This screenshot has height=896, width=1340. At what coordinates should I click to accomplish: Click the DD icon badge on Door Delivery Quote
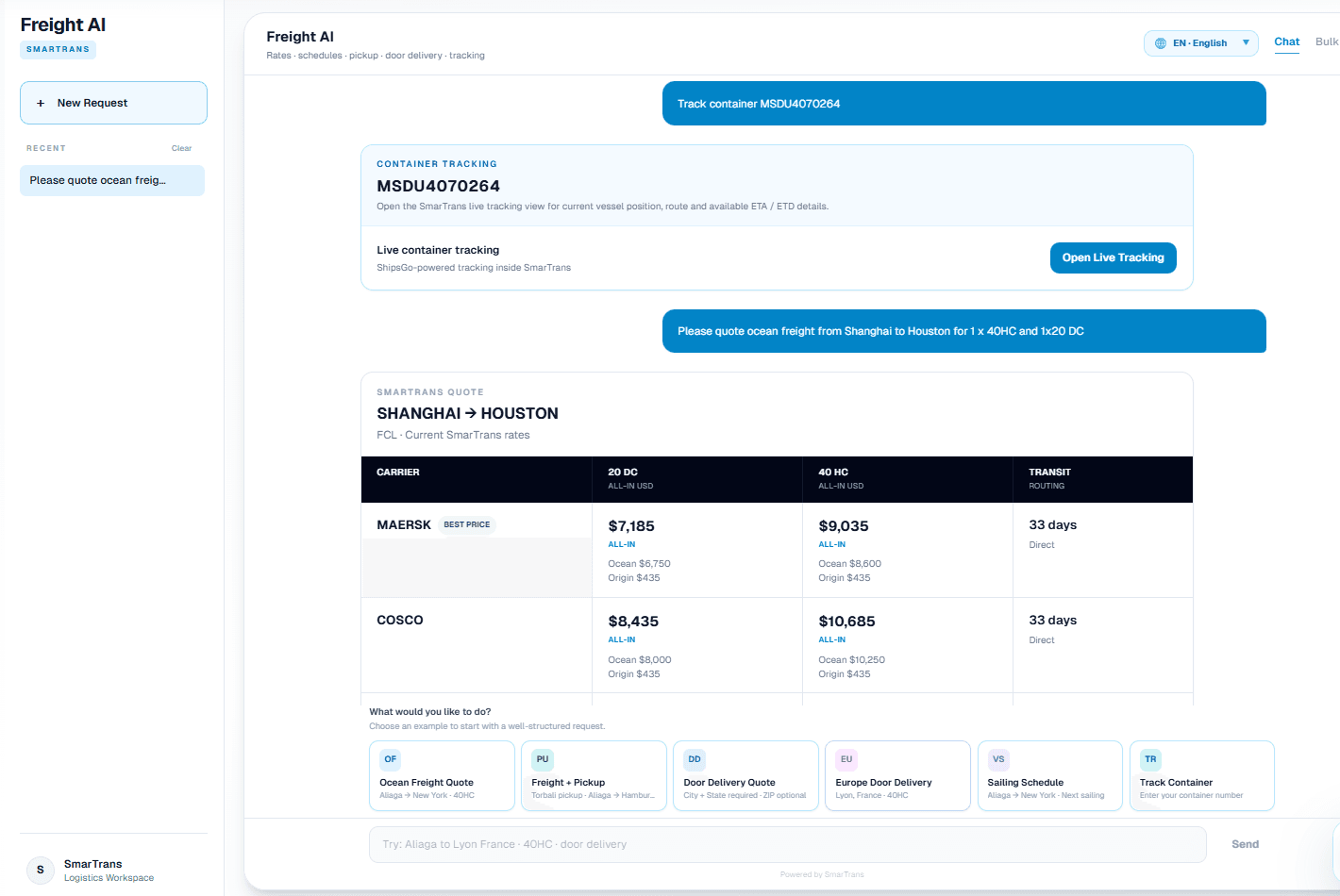[x=695, y=759]
